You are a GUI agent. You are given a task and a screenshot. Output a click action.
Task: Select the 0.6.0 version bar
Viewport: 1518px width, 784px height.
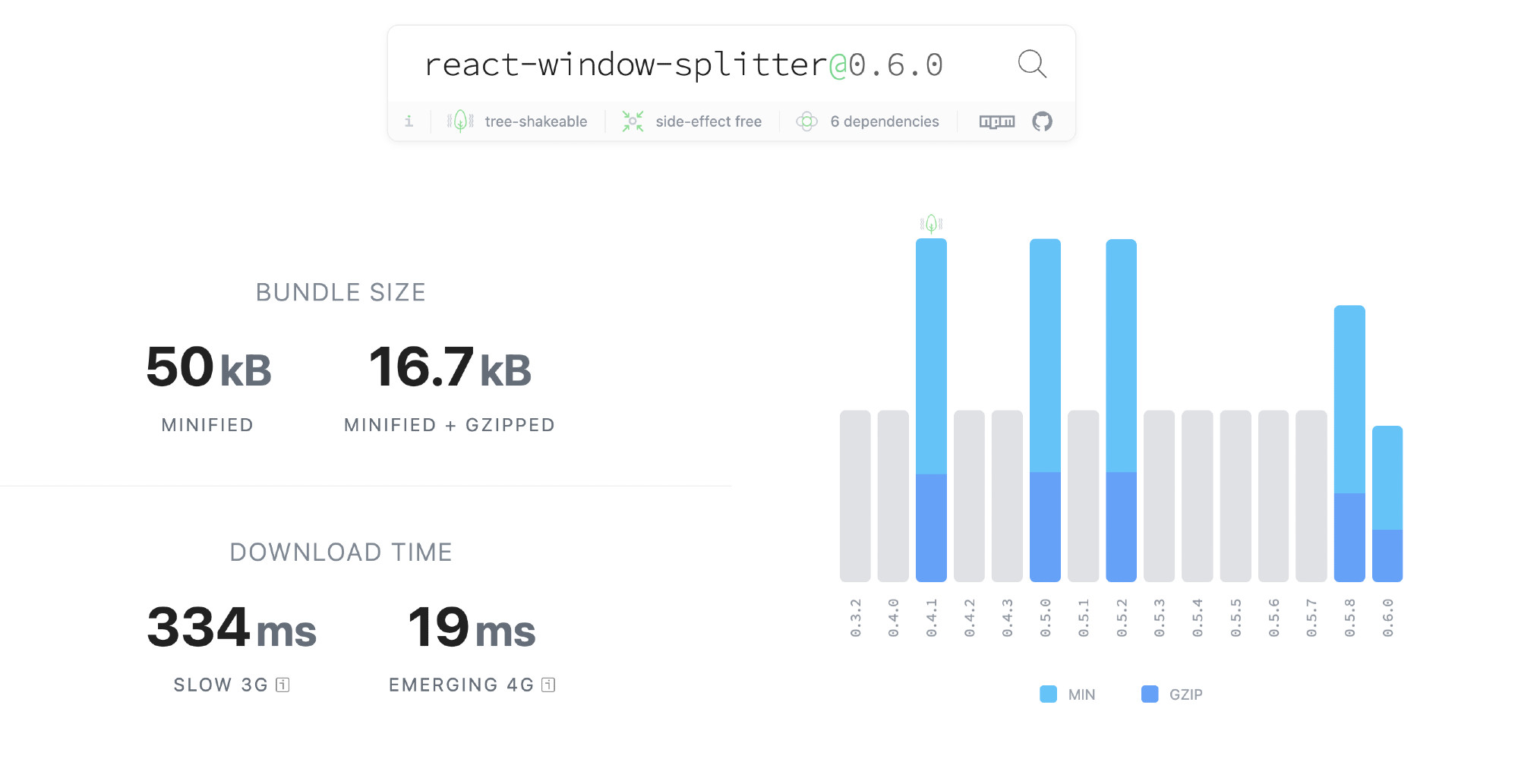pos(1387,504)
